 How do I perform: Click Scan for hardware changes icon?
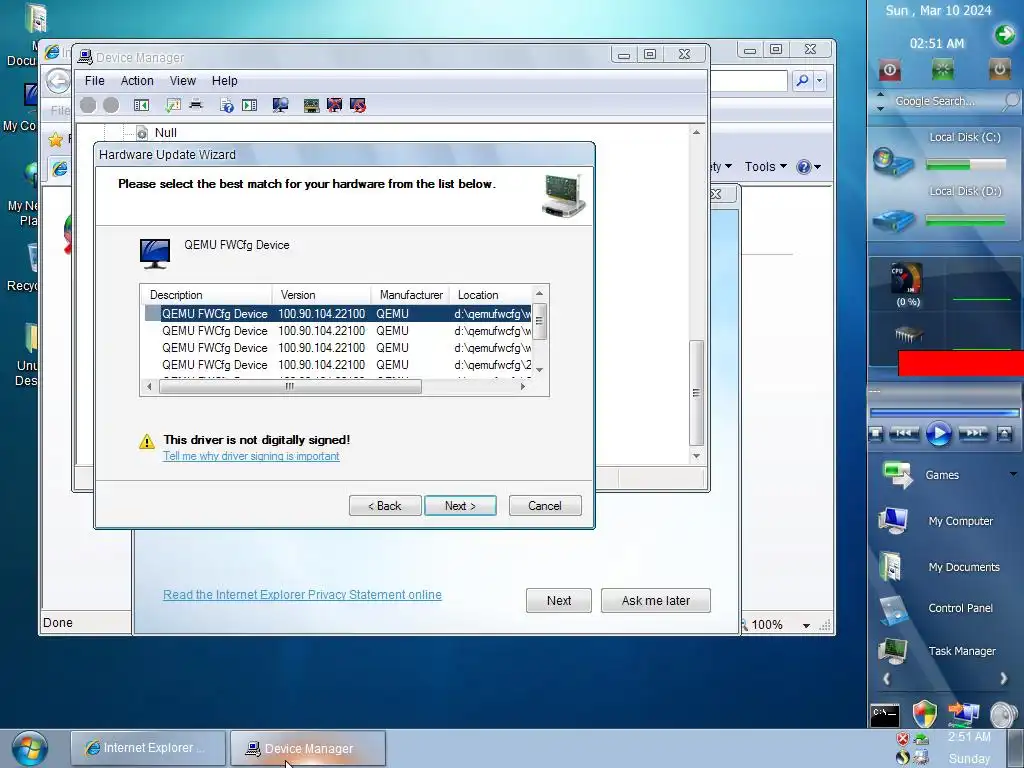(x=281, y=105)
